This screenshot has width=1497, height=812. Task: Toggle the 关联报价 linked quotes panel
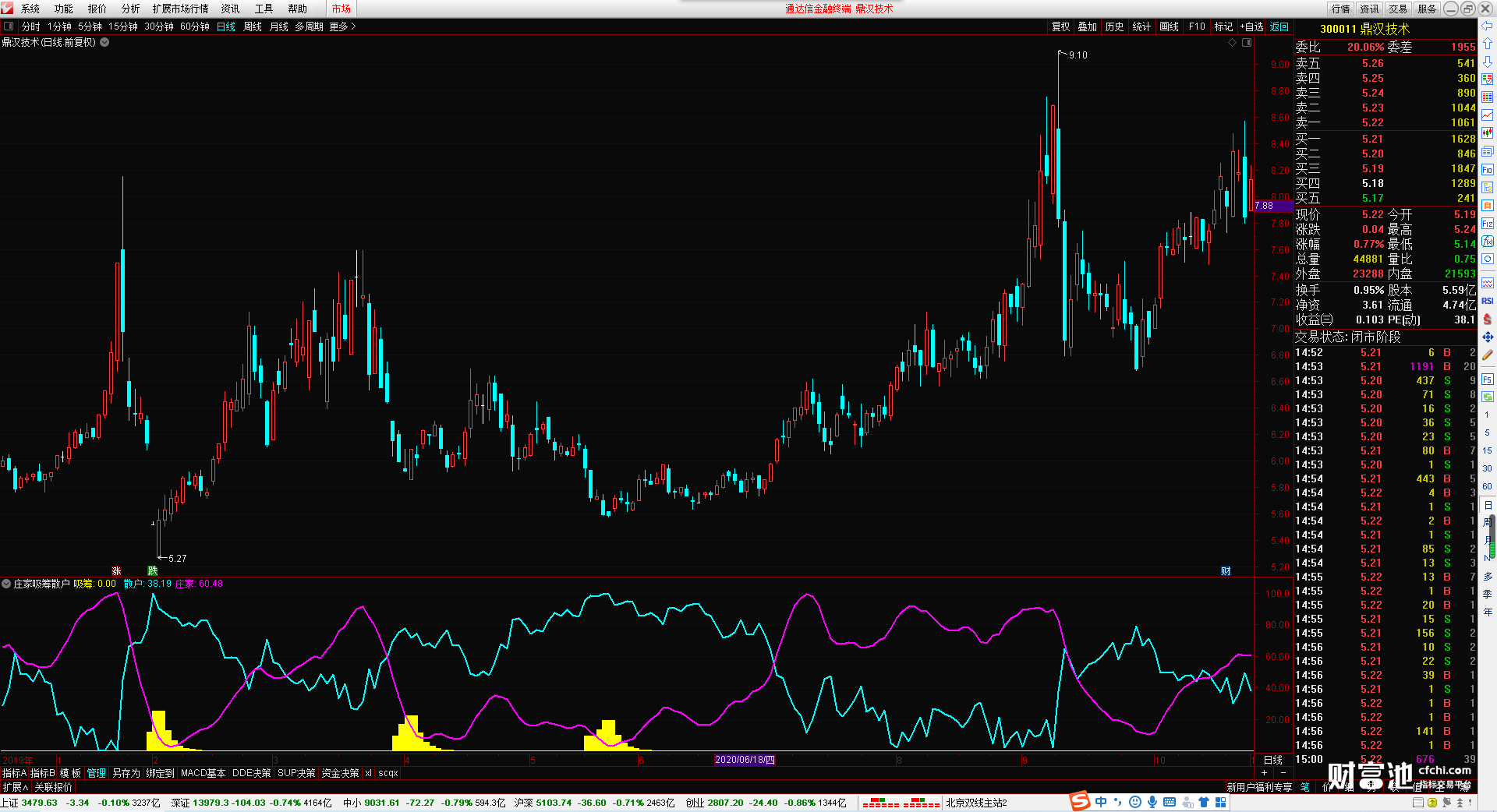[x=53, y=787]
